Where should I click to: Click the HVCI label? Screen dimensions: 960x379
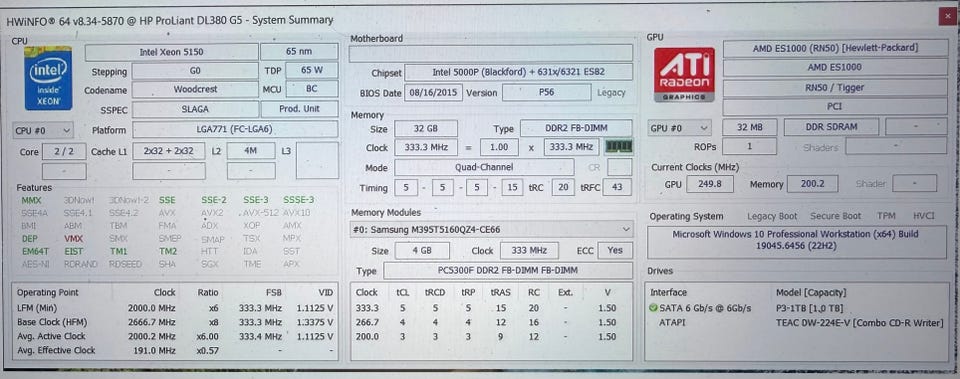click(x=924, y=216)
